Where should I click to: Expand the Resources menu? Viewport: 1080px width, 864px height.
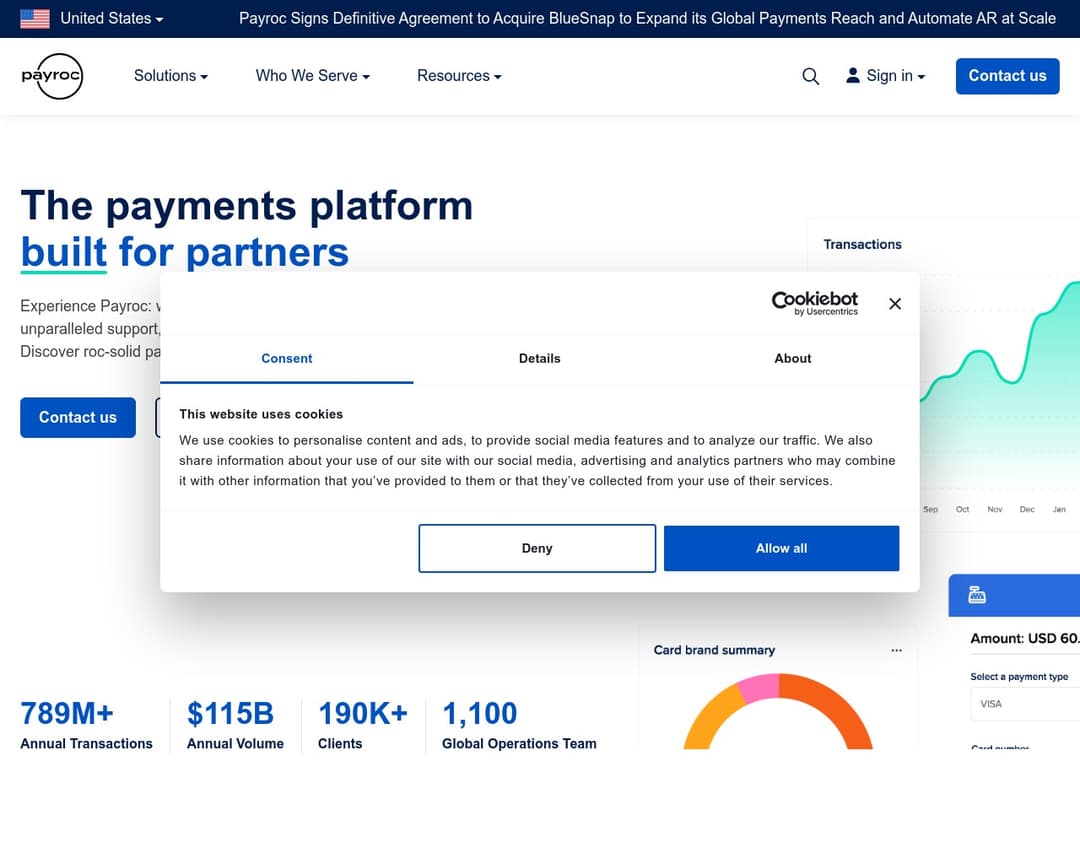[x=459, y=76]
